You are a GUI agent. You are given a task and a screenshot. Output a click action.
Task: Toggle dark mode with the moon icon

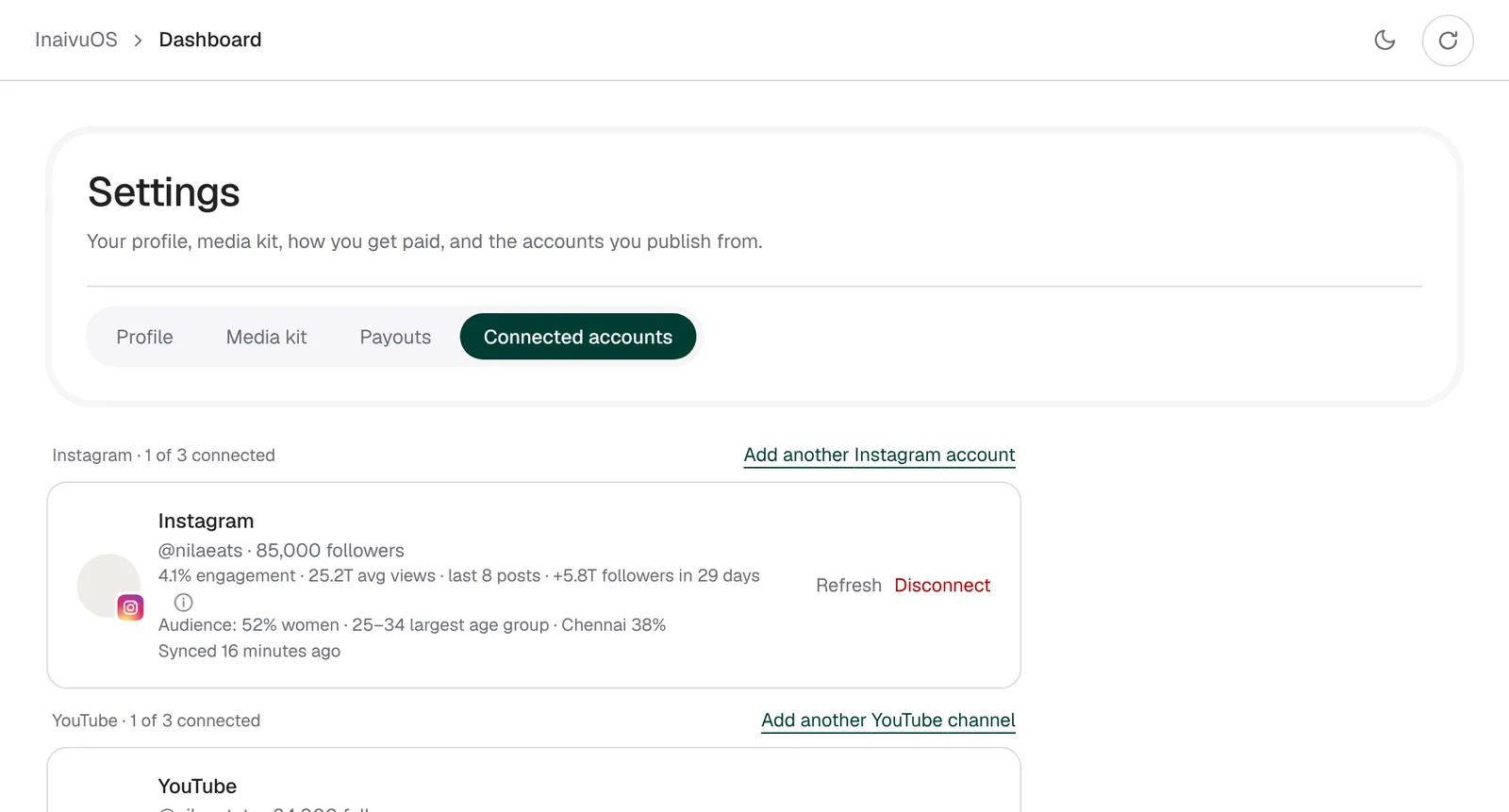(1385, 40)
